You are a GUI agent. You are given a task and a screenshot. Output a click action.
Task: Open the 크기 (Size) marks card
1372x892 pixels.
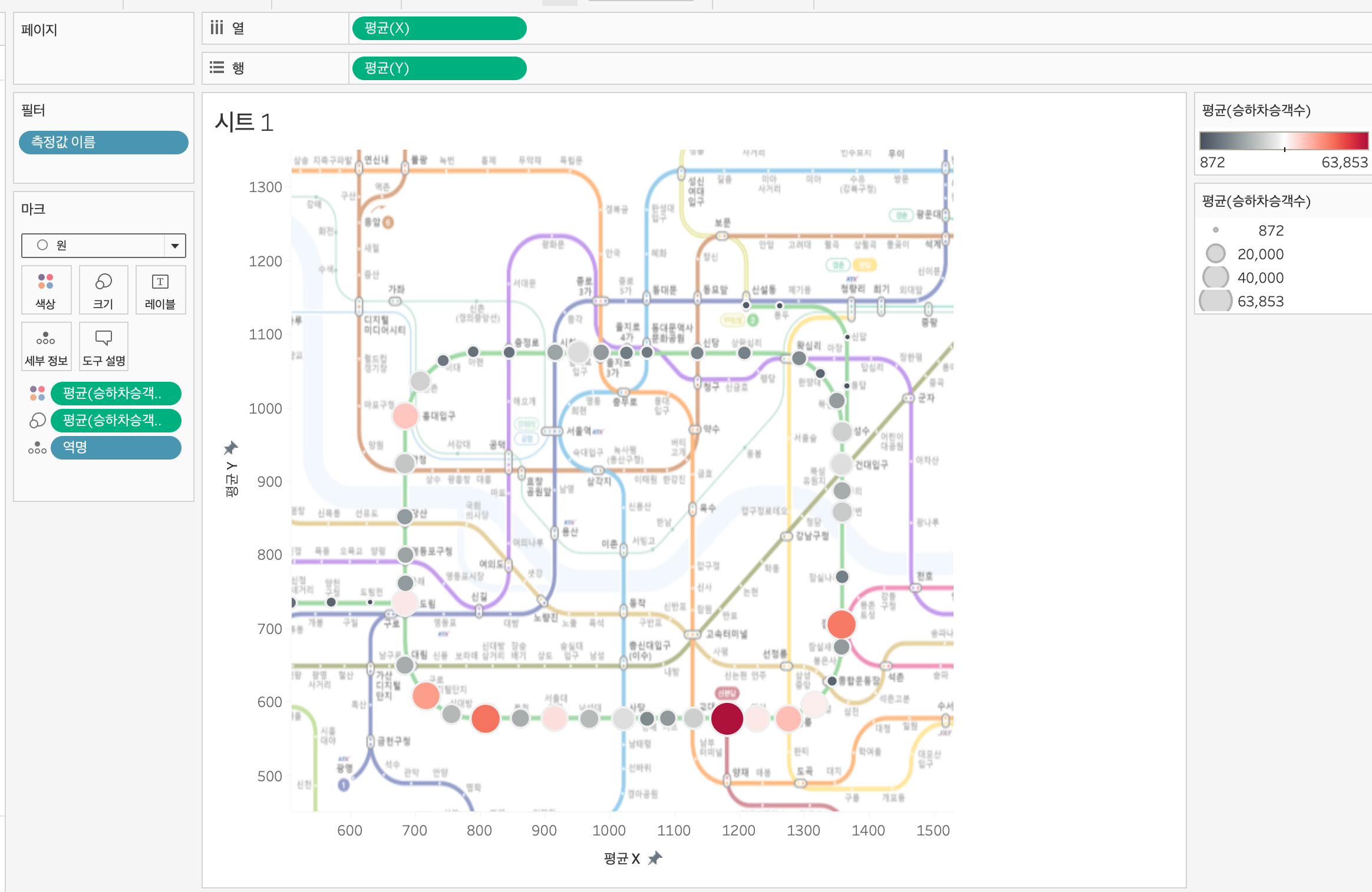pos(103,290)
